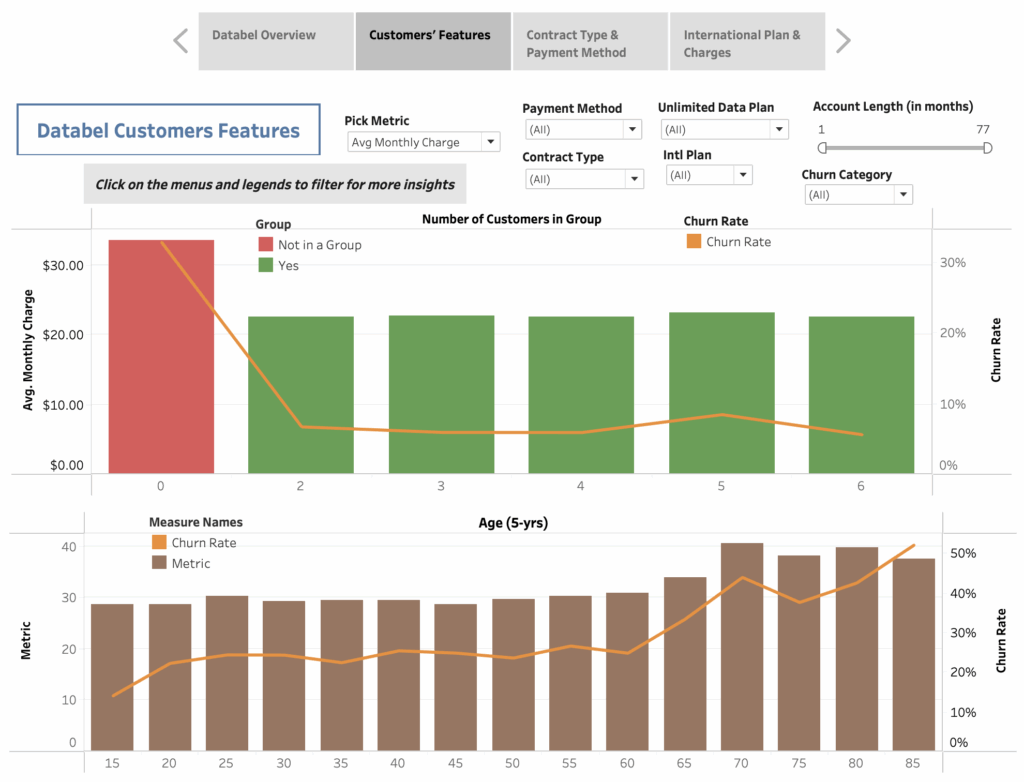1024x782 pixels.
Task: Click the left story navigation arrow
Action: click(181, 41)
